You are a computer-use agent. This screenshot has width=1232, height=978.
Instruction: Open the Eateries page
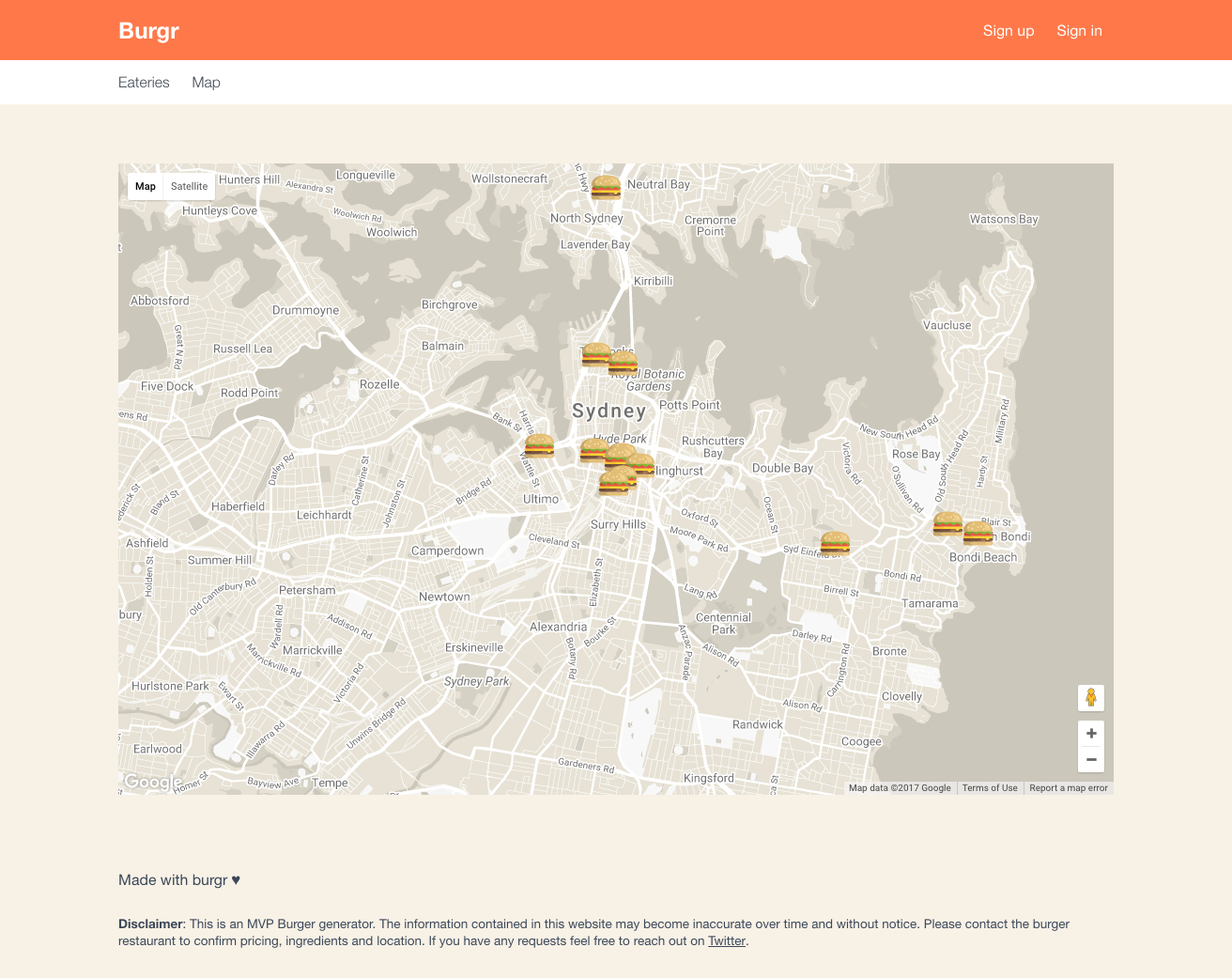(144, 83)
